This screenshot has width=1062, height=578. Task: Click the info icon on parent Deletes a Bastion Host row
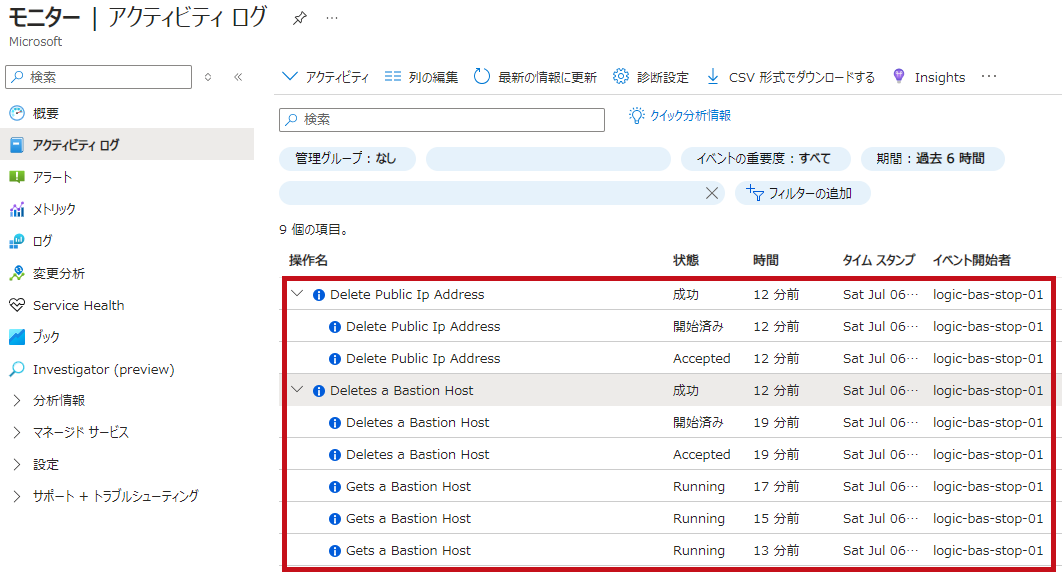[318, 391]
